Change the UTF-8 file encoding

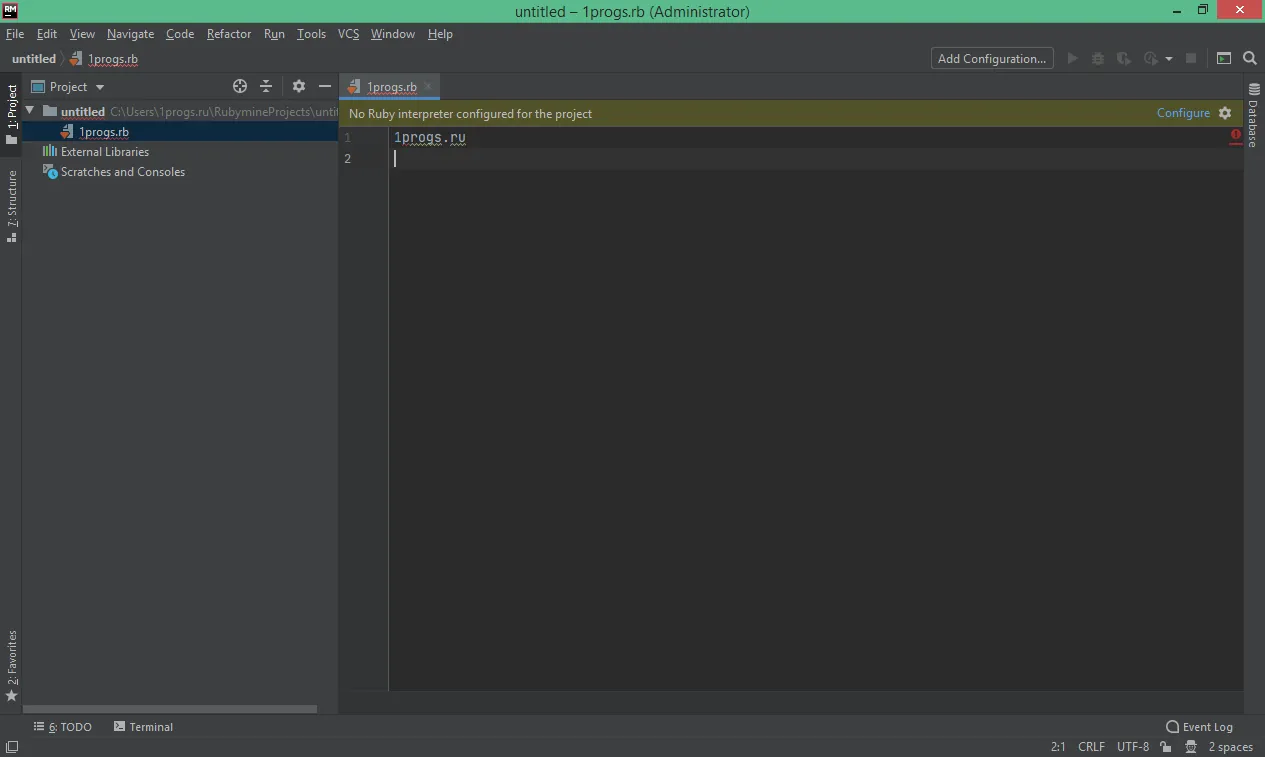(1133, 747)
